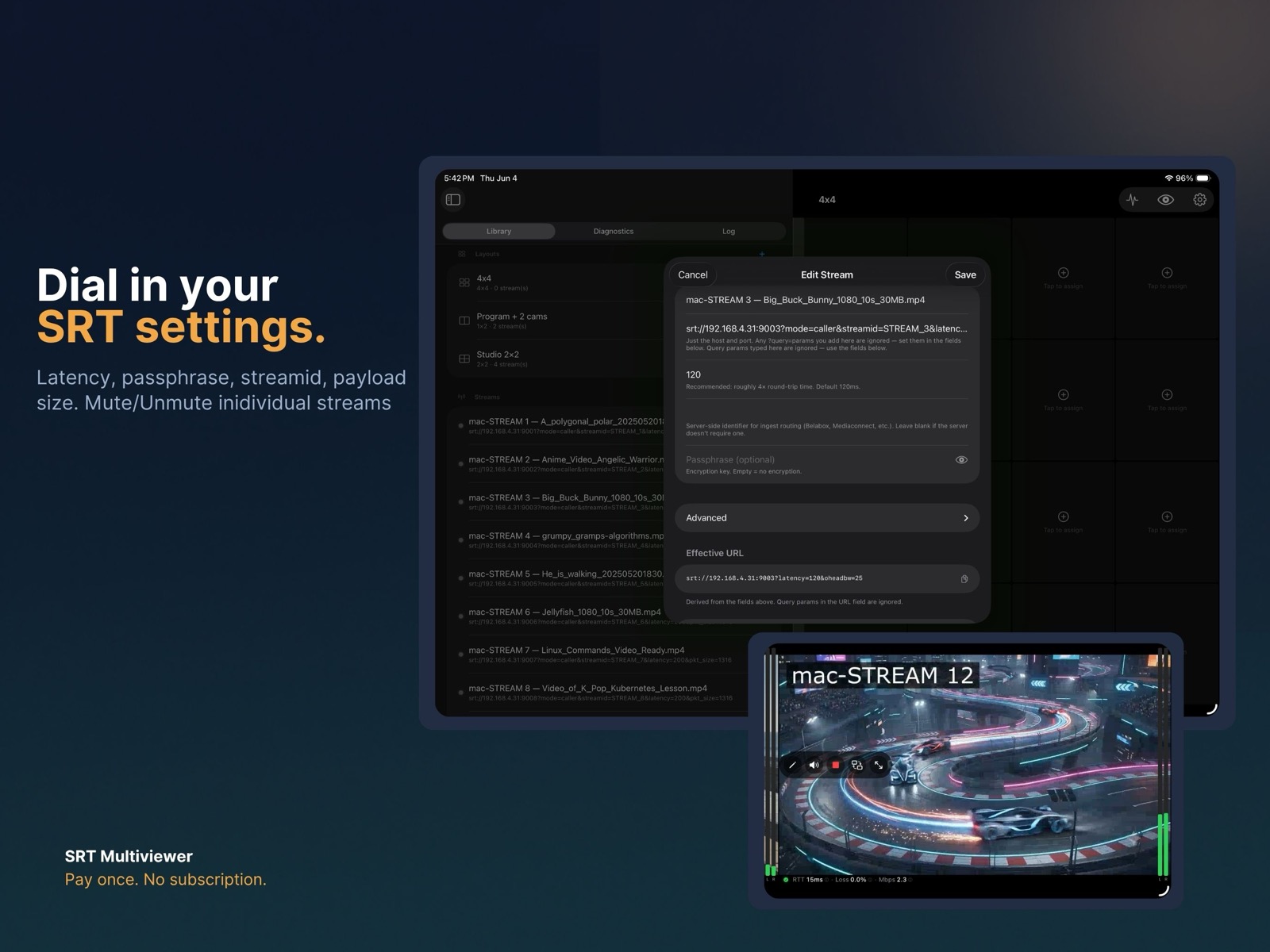Click the srt://192.168.4.31:9003 URL field
This screenshot has width=1270, height=952.
[827, 328]
